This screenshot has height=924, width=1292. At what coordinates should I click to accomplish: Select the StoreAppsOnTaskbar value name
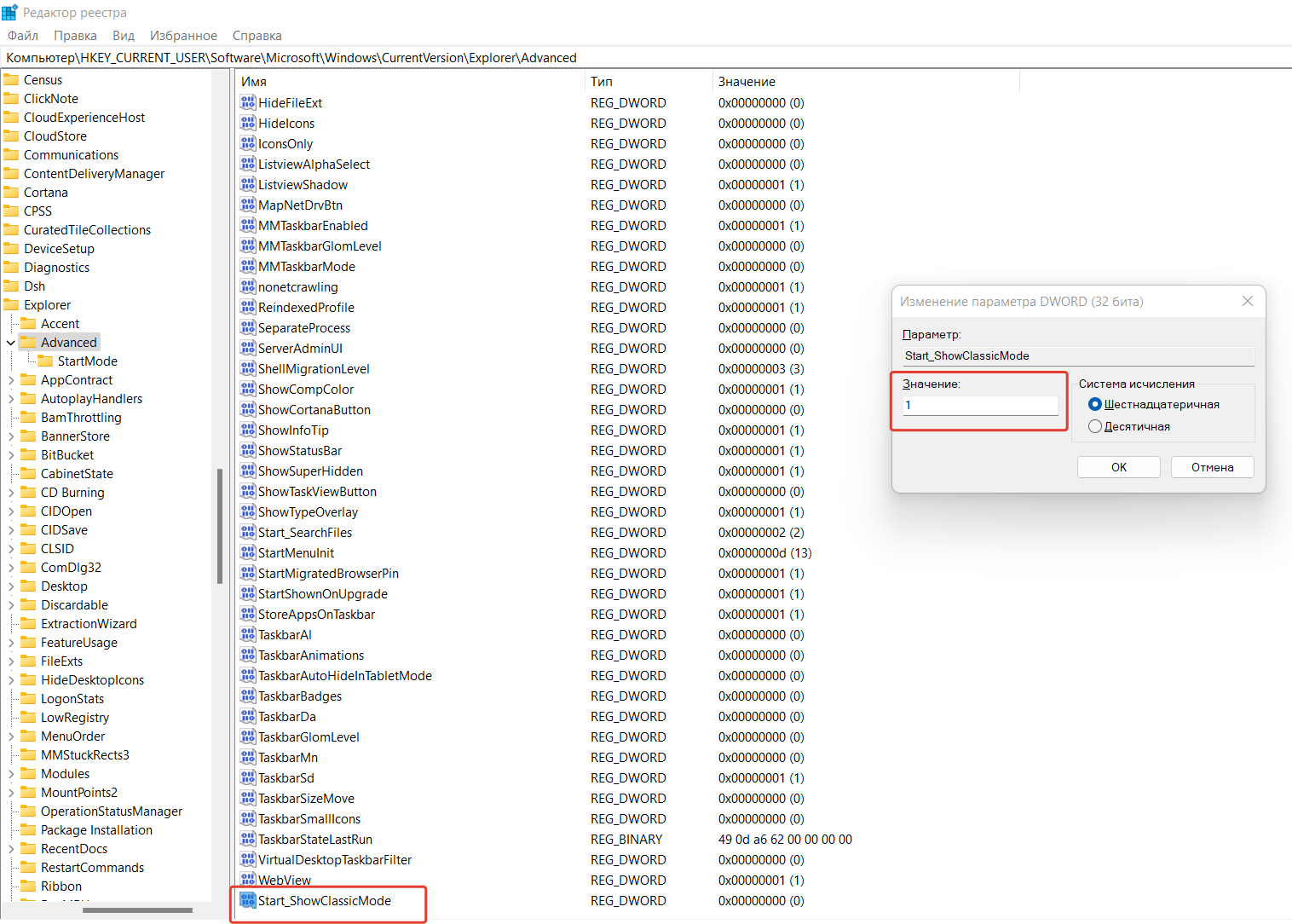[316, 614]
